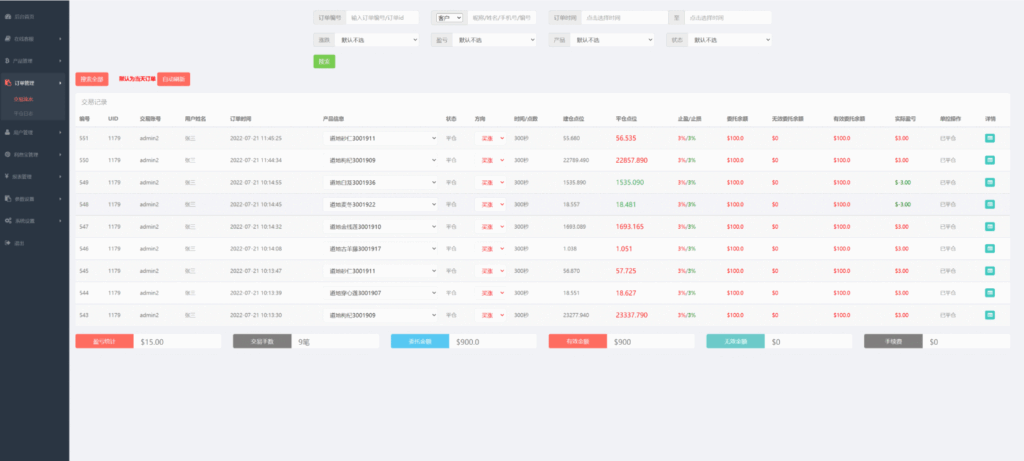Open details icon for order 551
The height and width of the screenshot is (461, 1024).
989,138
